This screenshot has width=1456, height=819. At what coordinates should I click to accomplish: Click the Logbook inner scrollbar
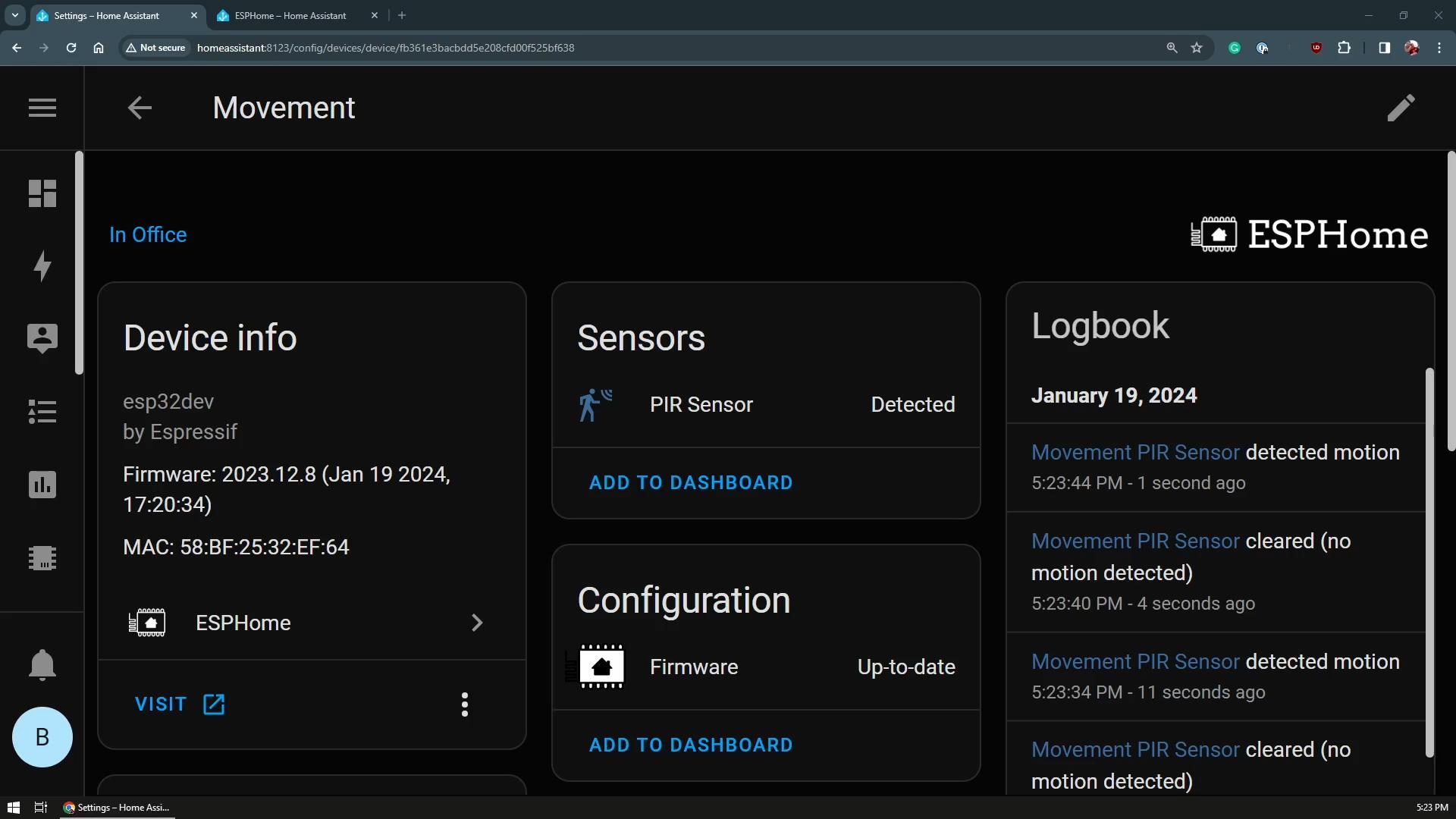[1429, 563]
